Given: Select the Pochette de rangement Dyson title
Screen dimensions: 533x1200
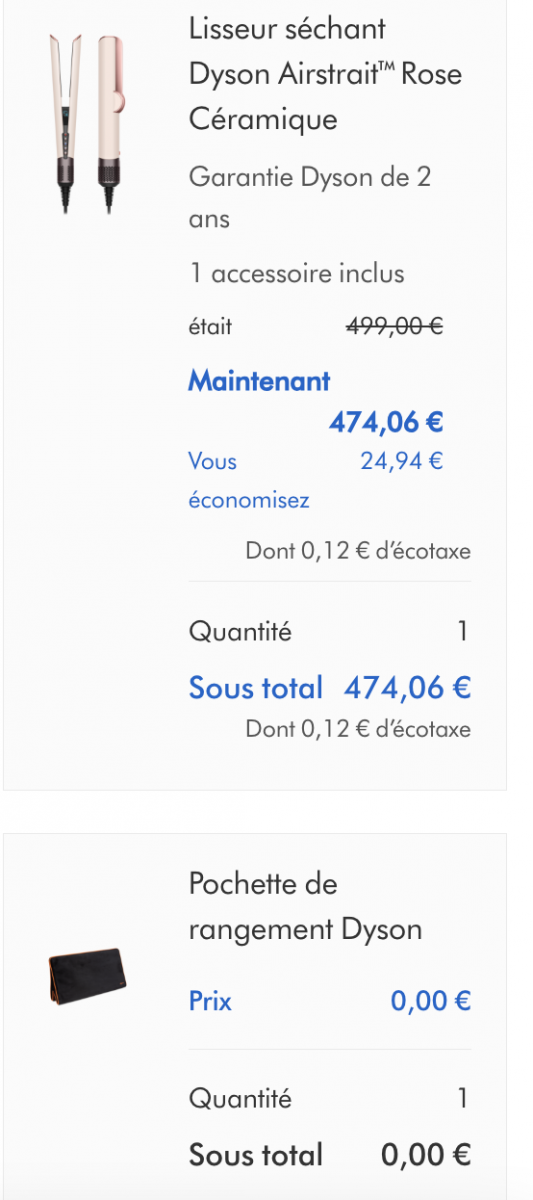Looking at the screenshot, I should tap(306, 907).
